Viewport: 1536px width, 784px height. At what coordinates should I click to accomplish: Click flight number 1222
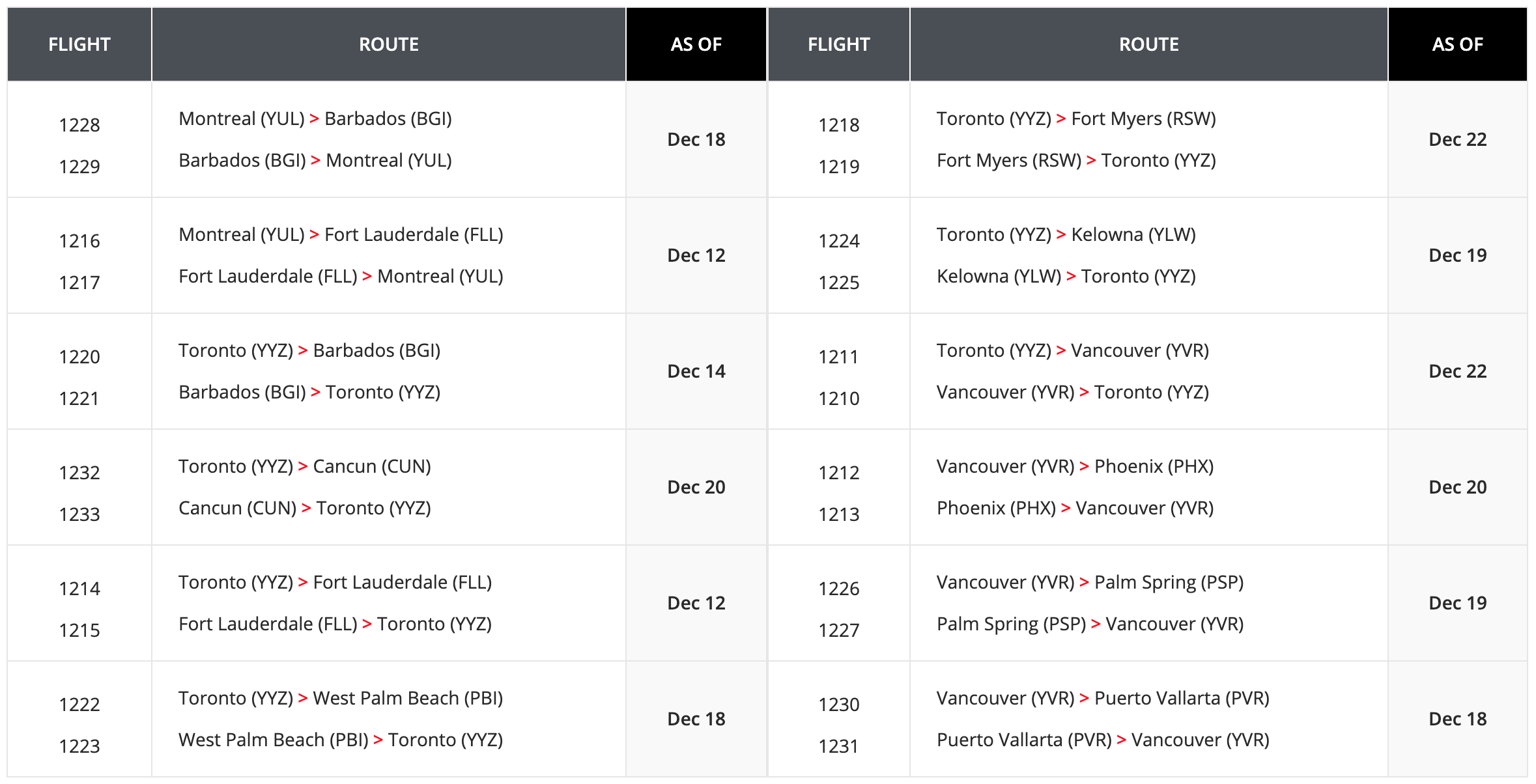[79, 705]
